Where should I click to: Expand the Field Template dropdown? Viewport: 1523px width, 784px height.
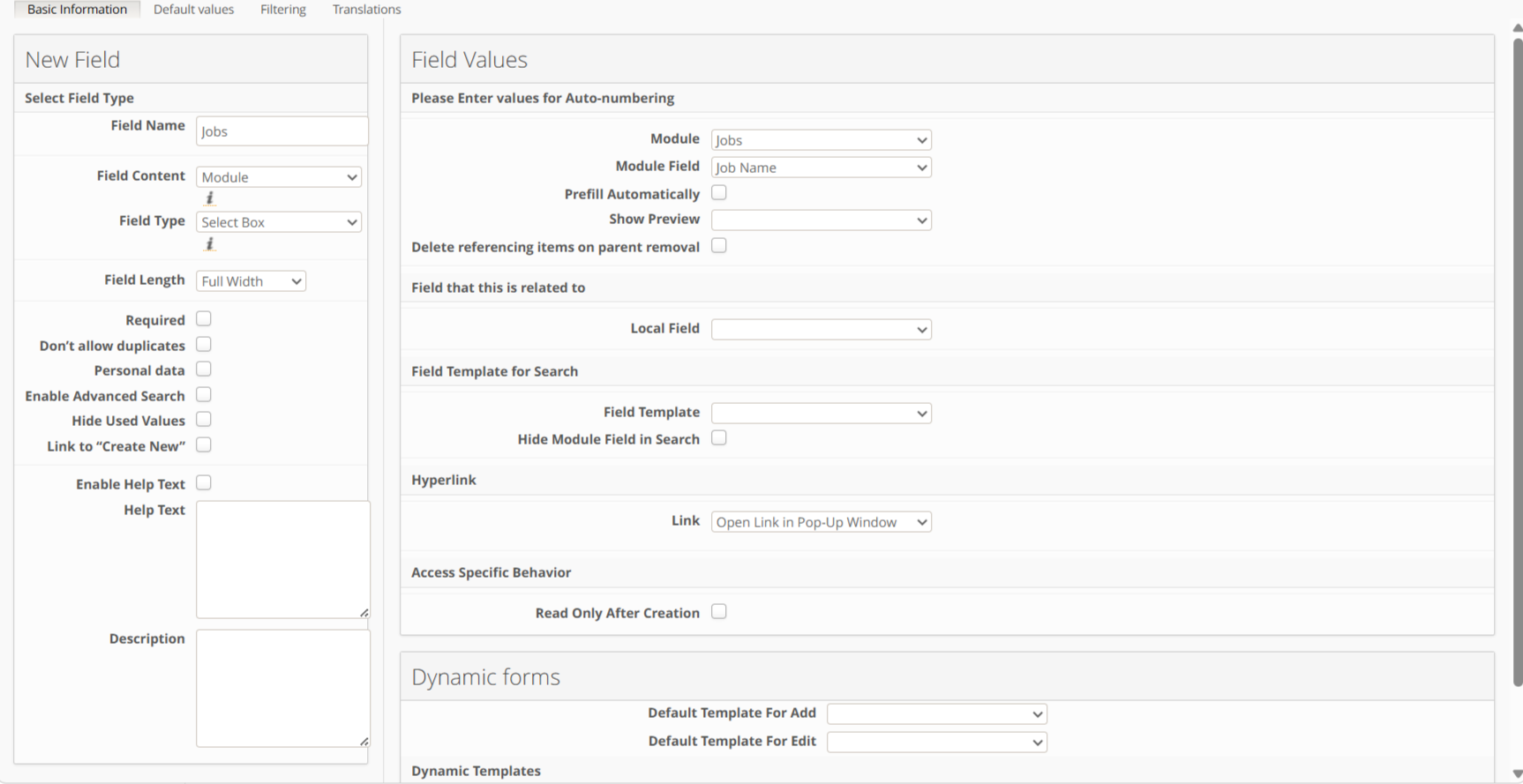click(822, 414)
